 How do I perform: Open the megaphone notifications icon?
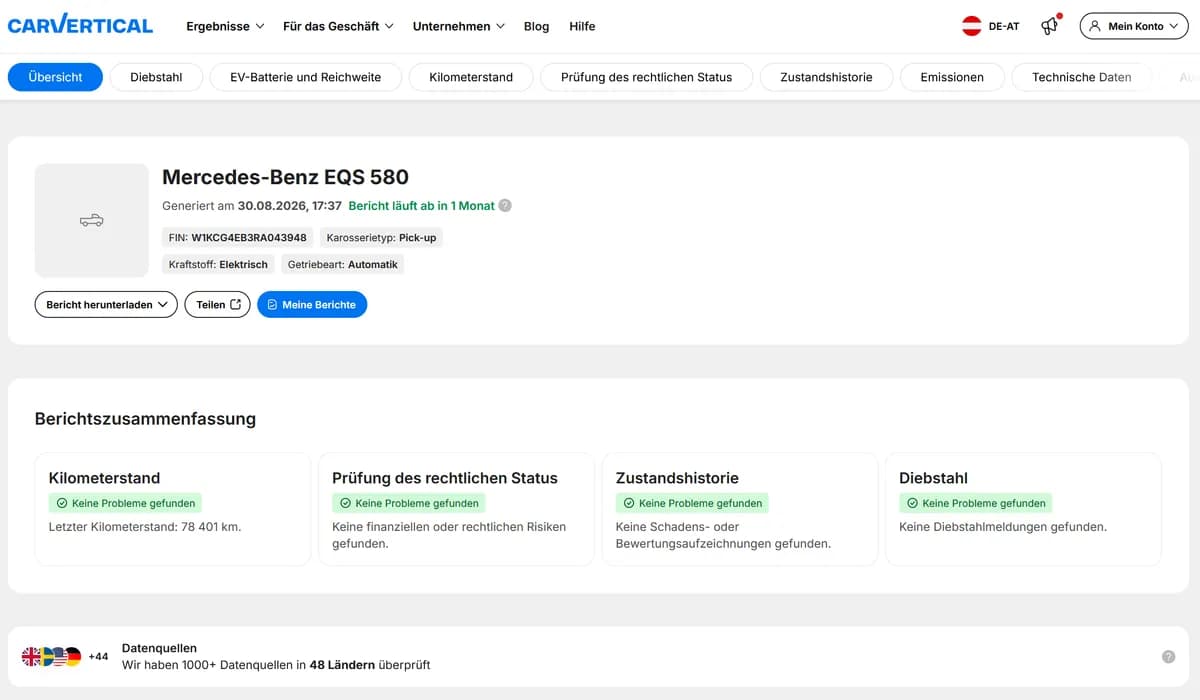(x=1049, y=26)
